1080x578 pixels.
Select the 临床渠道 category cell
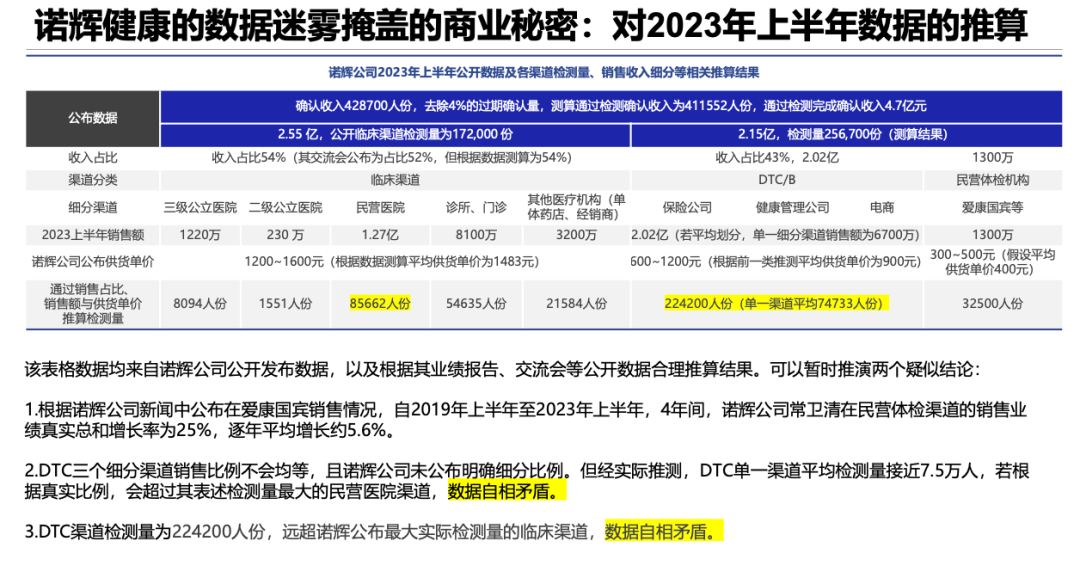point(394,180)
